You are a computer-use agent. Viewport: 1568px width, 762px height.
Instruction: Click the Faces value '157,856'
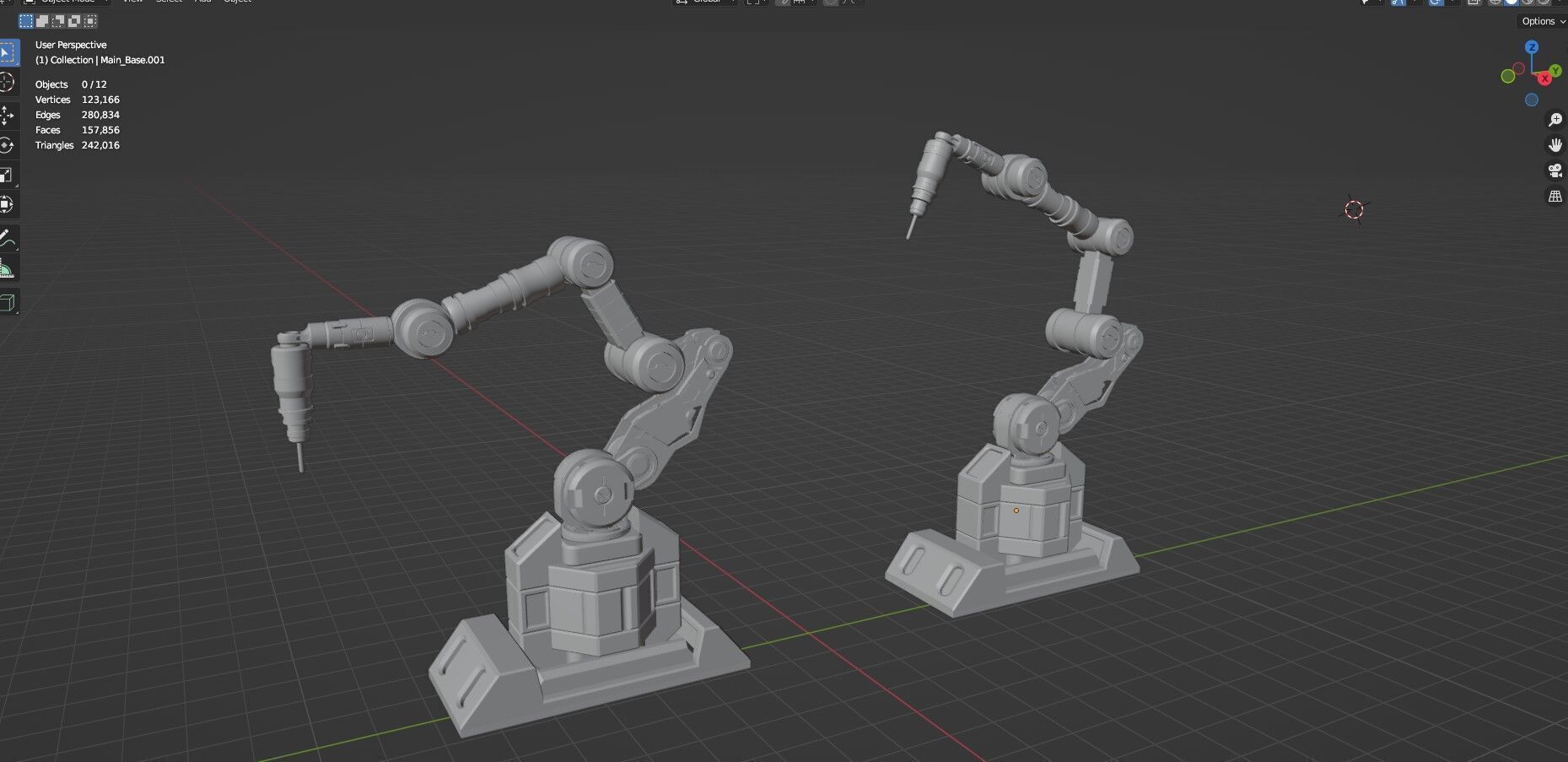(100, 130)
